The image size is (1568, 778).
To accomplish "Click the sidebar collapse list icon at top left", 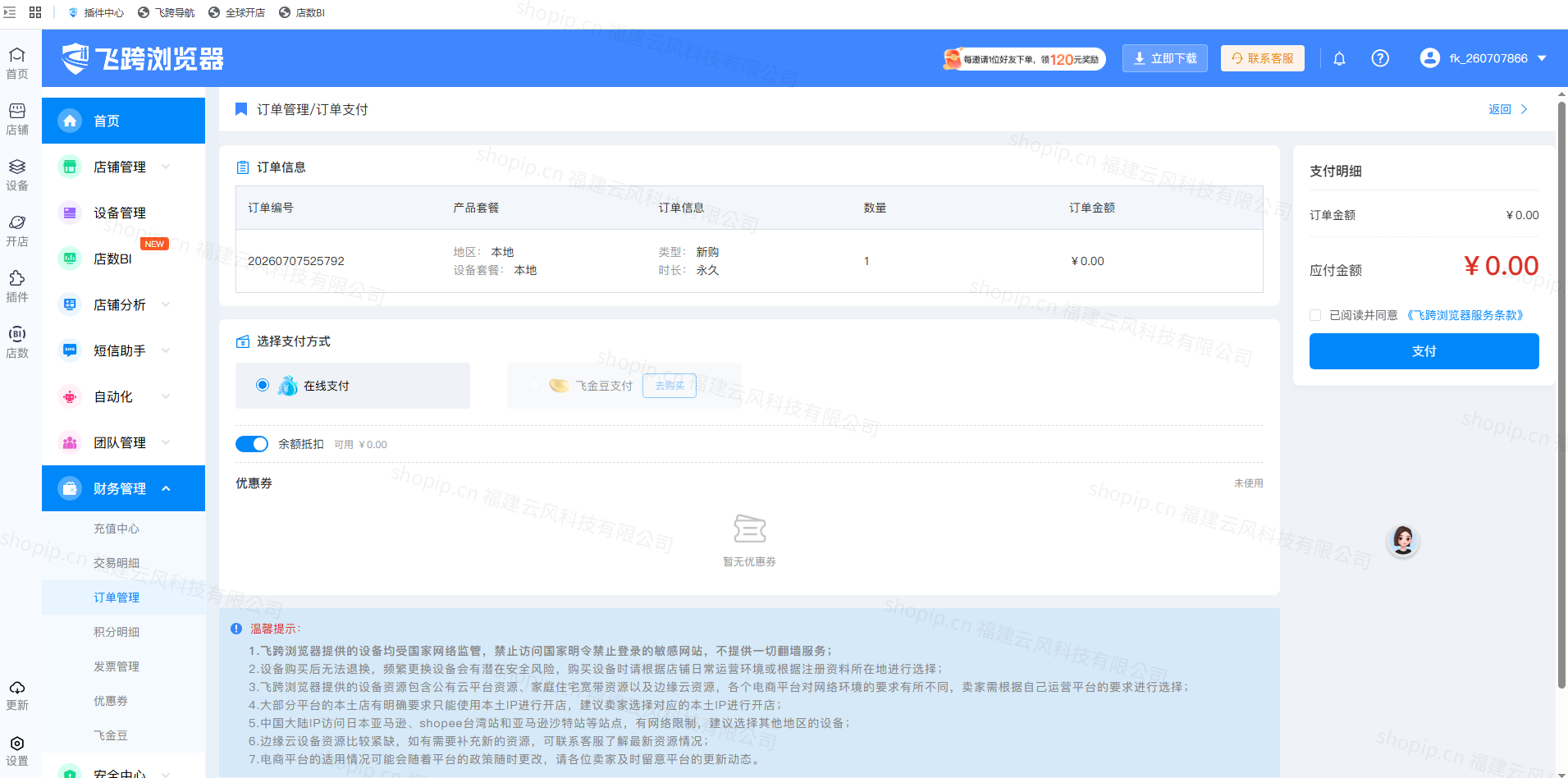I will (10, 12).
